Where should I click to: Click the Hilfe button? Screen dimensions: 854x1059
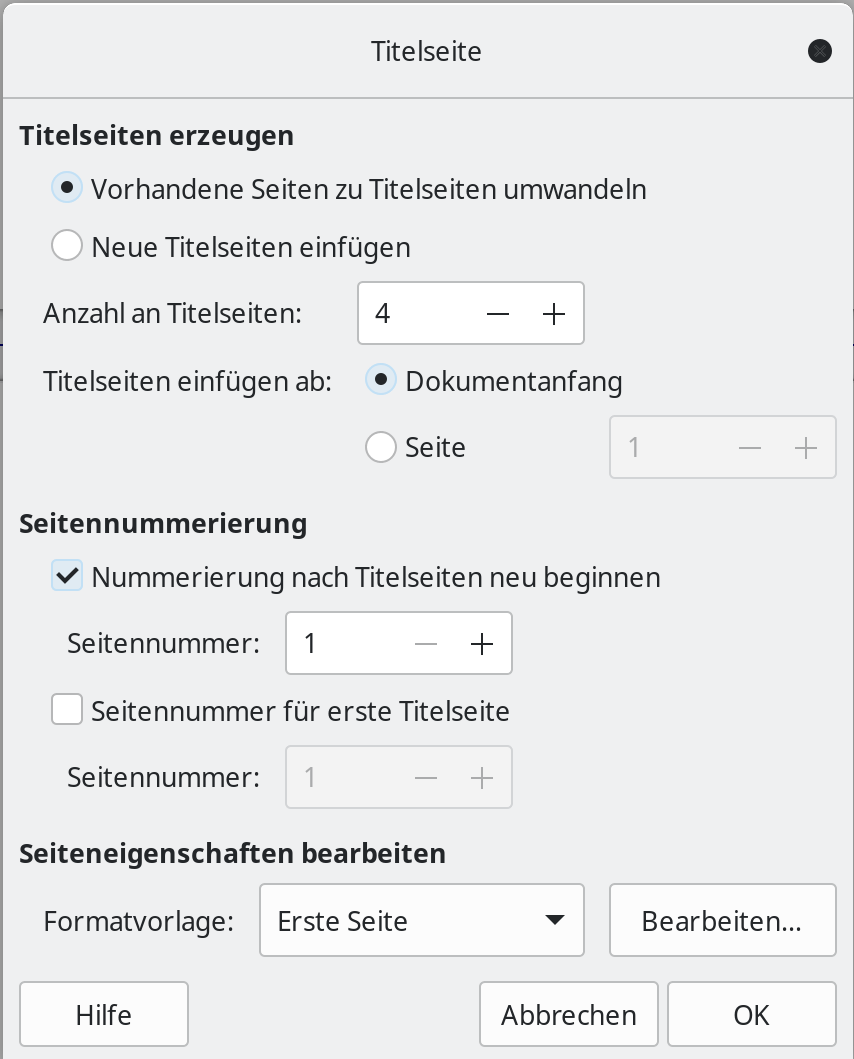[104, 1015]
